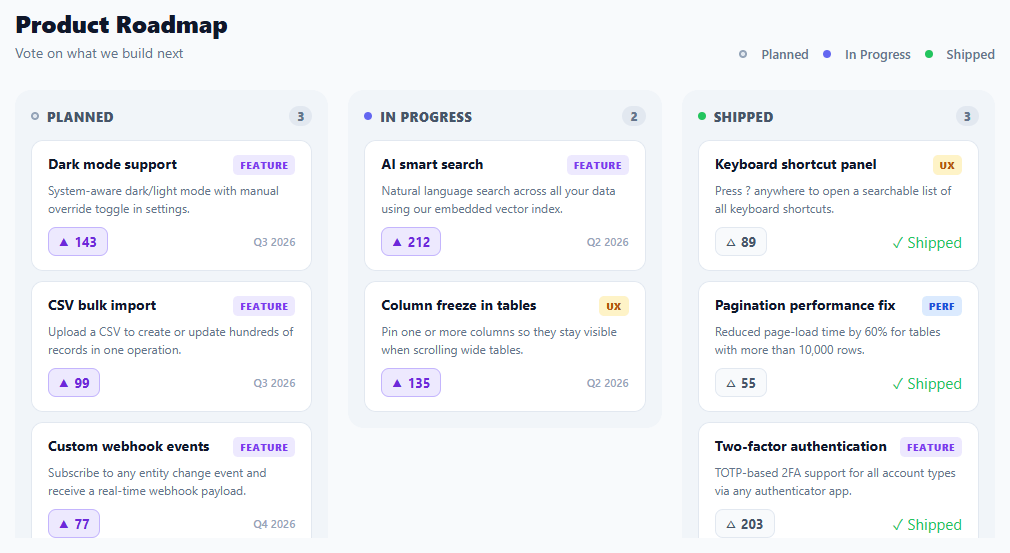Open the AI smart search card title
Viewport: 1010px width, 553px height.
click(432, 165)
